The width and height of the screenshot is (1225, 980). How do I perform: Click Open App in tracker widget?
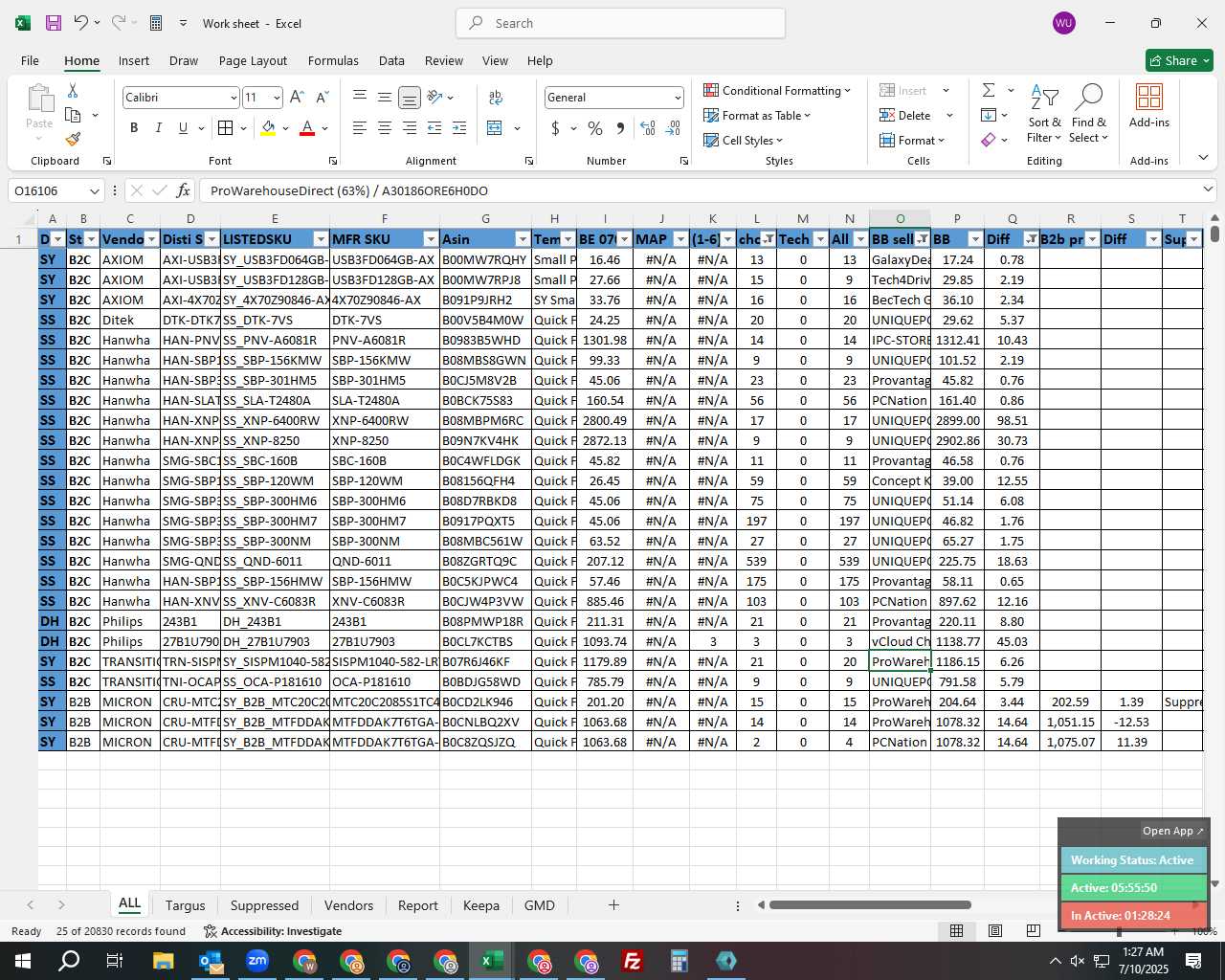pos(1173,831)
